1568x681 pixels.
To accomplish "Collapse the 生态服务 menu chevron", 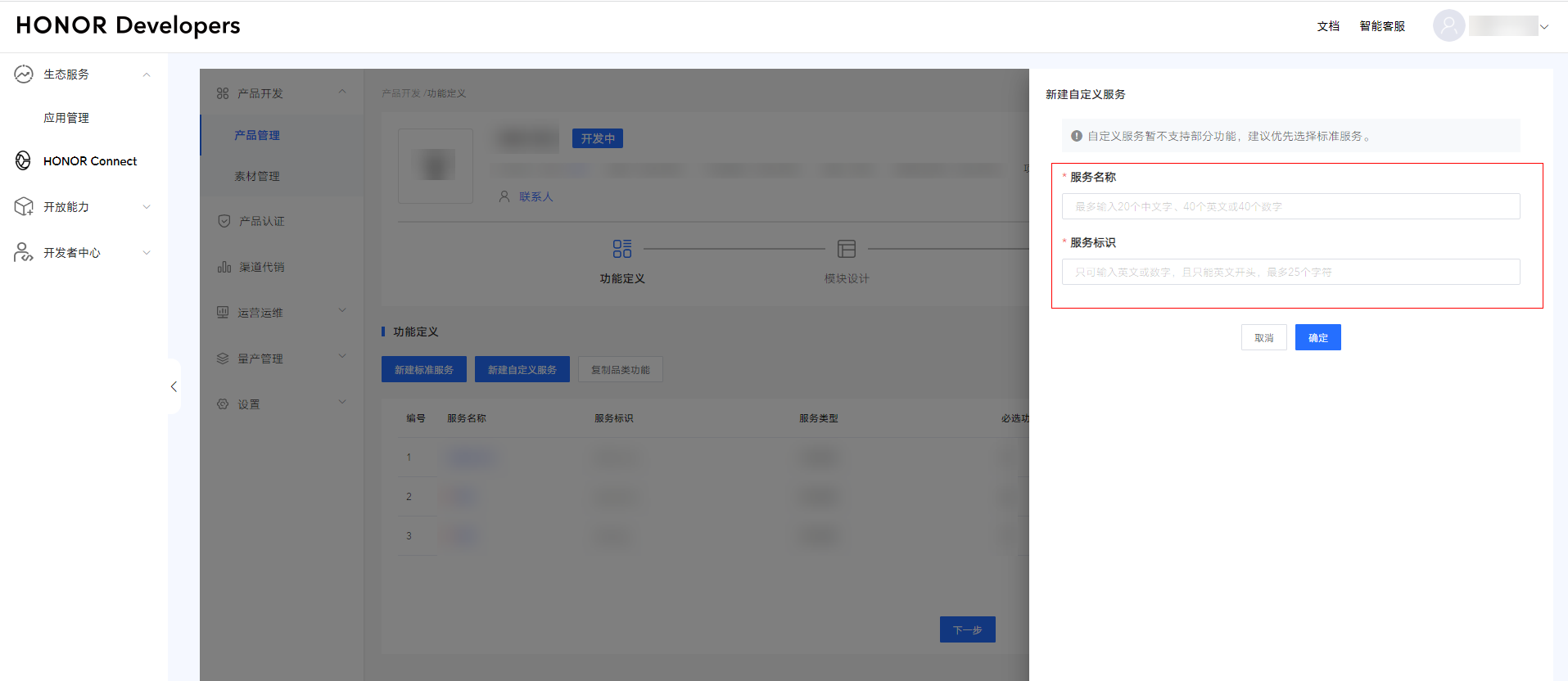I will [x=147, y=74].
